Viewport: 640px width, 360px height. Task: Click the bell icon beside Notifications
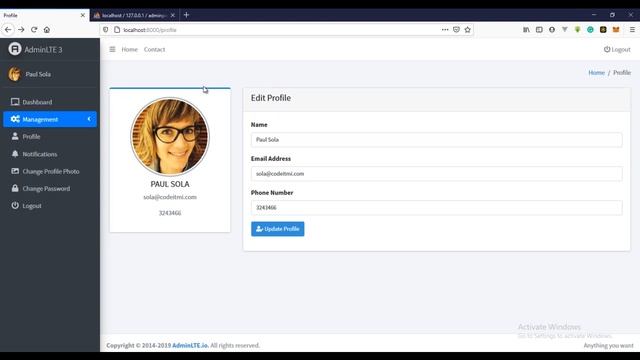[15, 154]
